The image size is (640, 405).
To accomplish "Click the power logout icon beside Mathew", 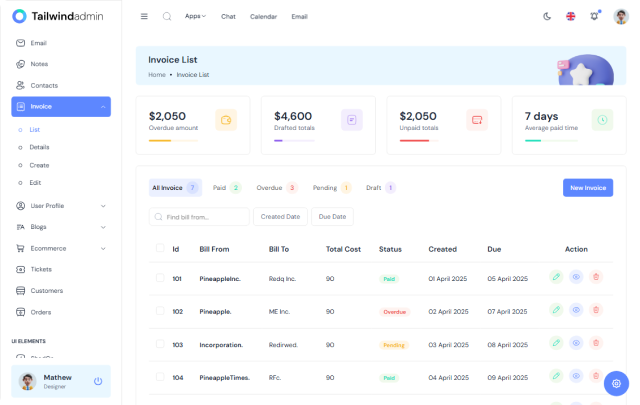I will (98, 381).
